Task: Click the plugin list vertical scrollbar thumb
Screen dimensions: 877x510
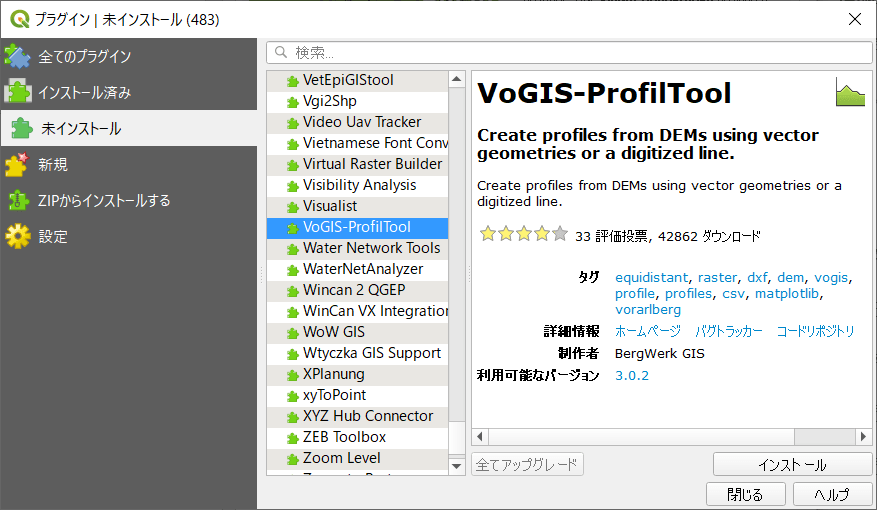Action: tap(456, 439)
